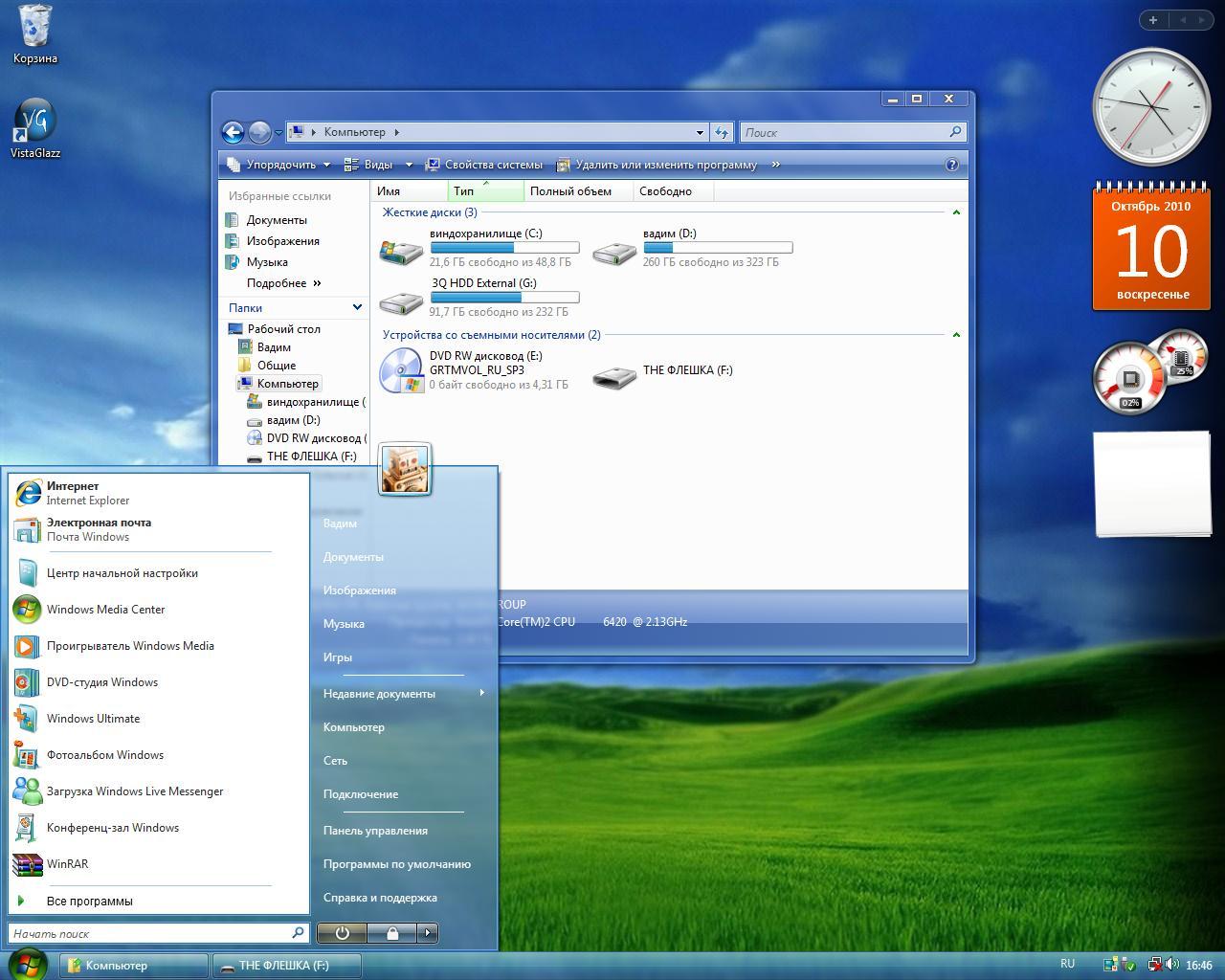The height and width of the screenshot is (980, 1225).
Task: Go back in Explorer window
Action: (233, 132)
